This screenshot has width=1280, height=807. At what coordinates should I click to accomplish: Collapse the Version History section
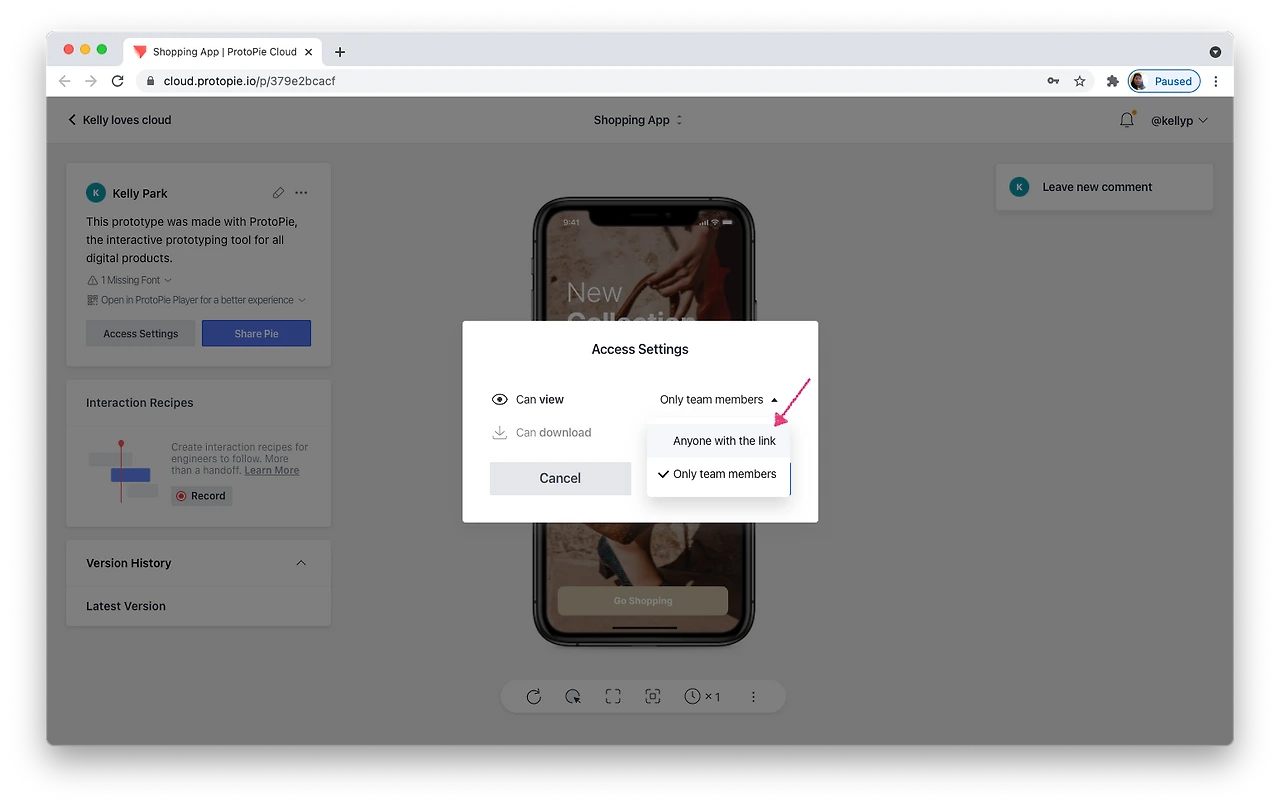click(301, 563)
